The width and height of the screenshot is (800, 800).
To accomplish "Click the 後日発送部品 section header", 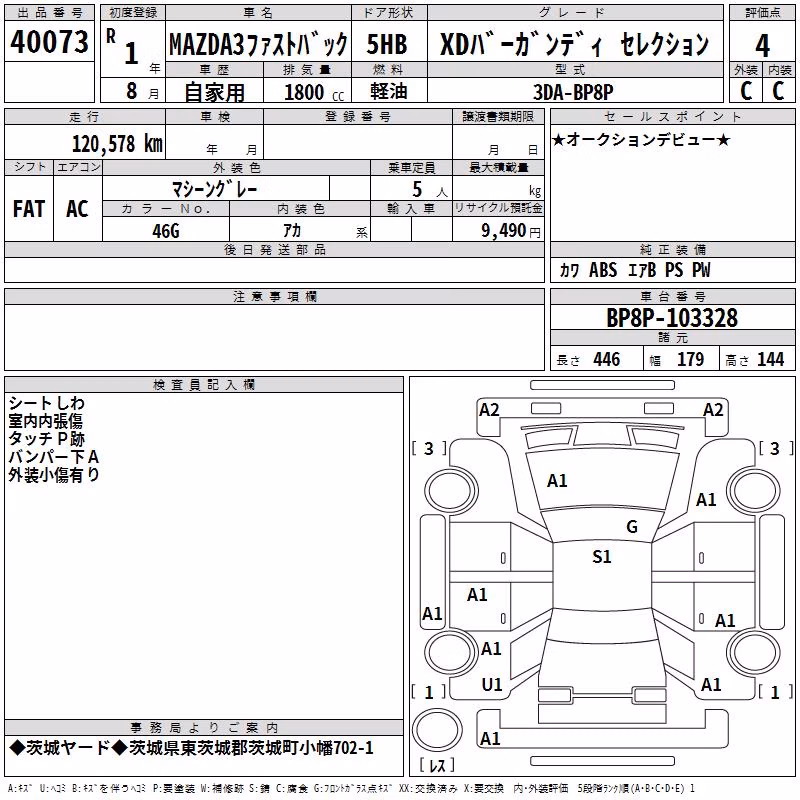I will point(274,249).
